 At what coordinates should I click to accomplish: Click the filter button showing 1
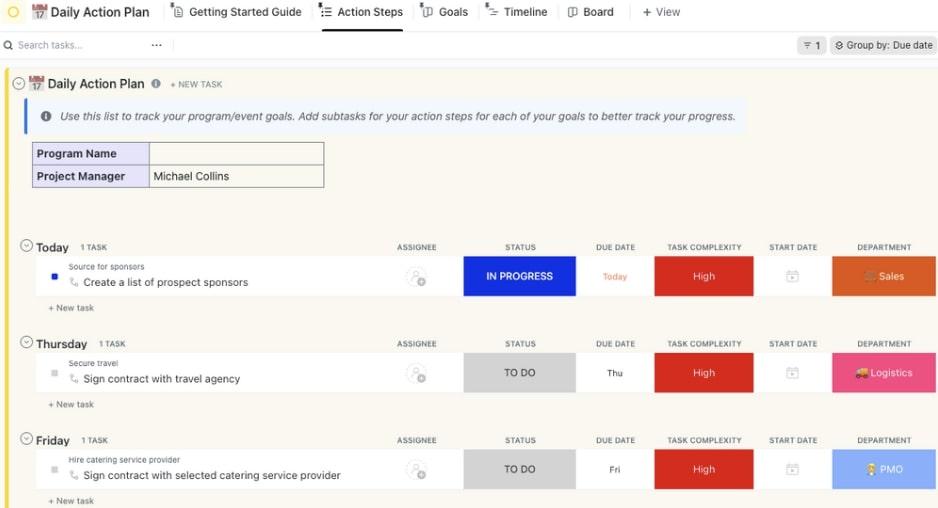[811, 45]
